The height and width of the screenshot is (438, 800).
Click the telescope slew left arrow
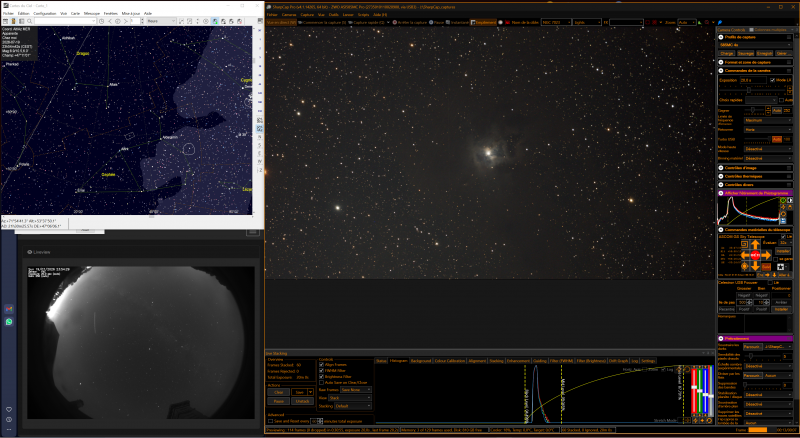745,255
